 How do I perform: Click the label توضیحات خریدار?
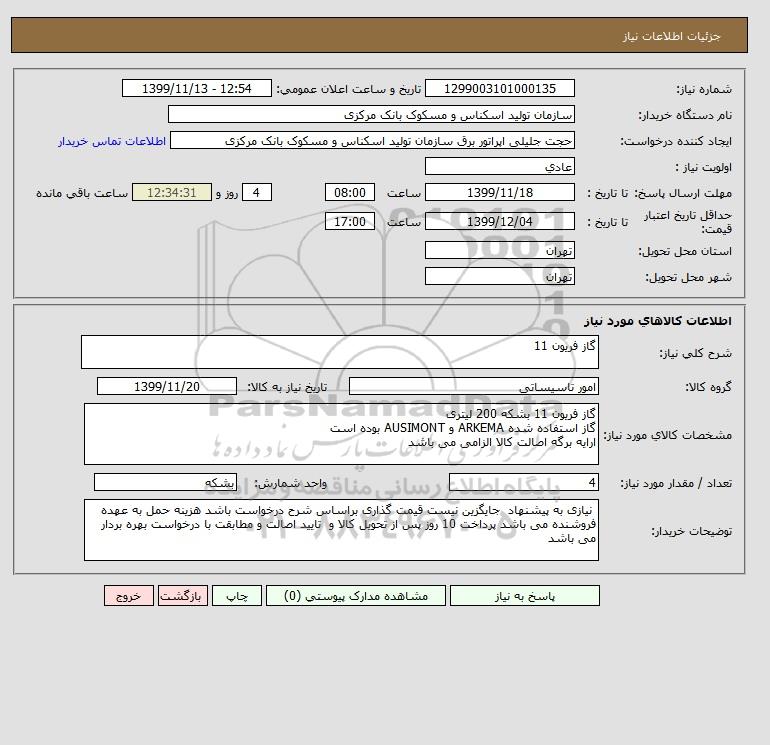[691, 531]
